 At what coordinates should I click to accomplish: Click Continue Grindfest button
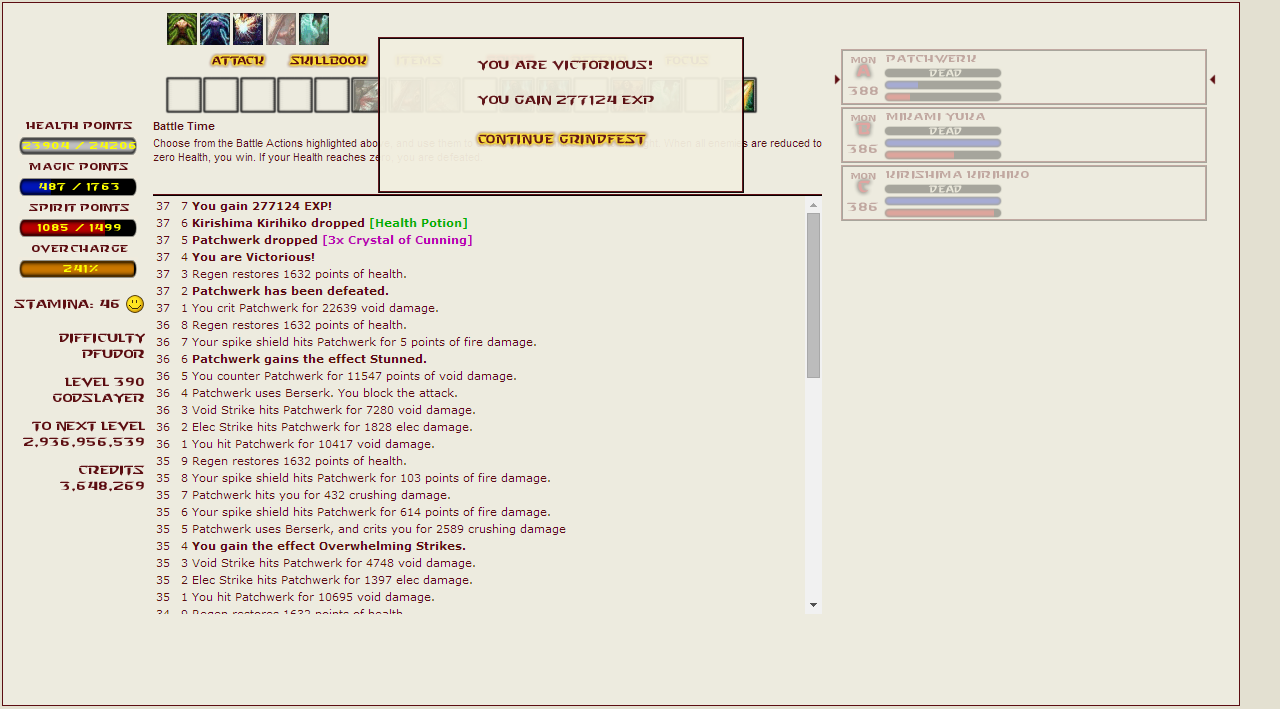tap(561, 139)
